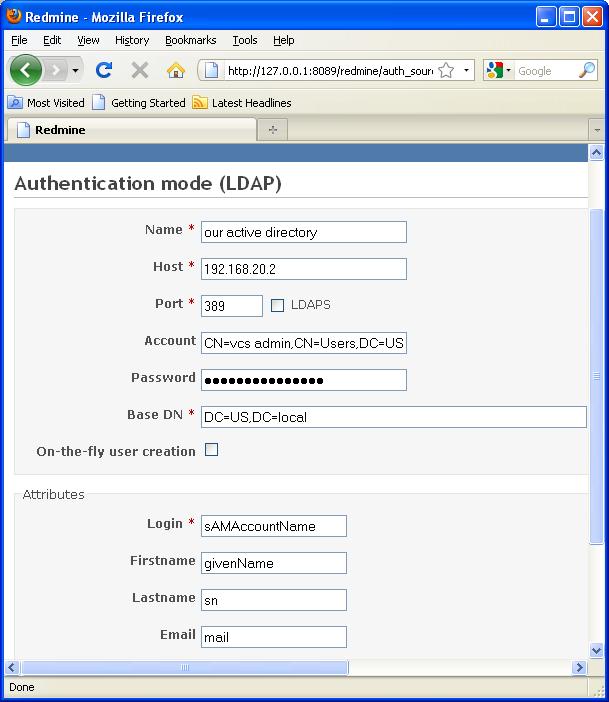Screen dimensions: 609x702
Task: Bookmark this page with the star icon
Action: (446, 70)
